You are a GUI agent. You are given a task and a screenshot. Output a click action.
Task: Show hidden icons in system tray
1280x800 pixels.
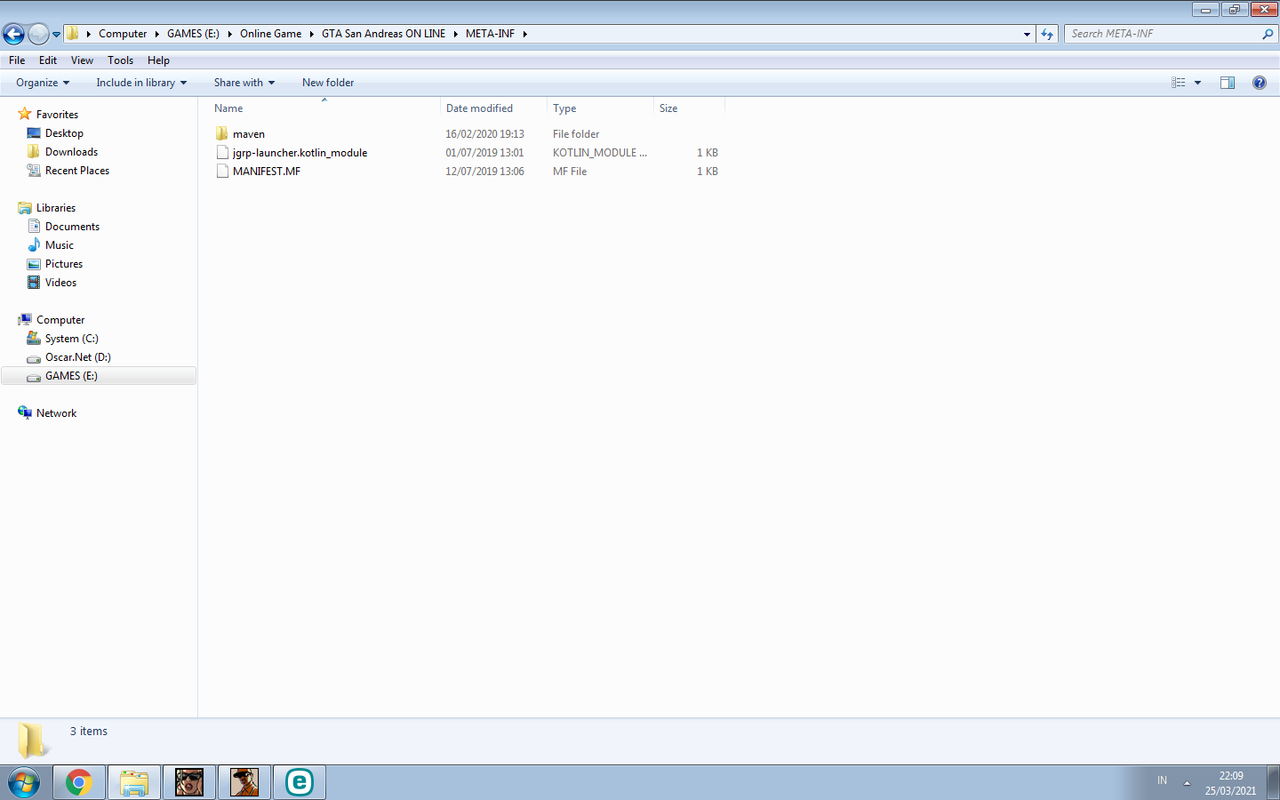(x=1187, y=782)
